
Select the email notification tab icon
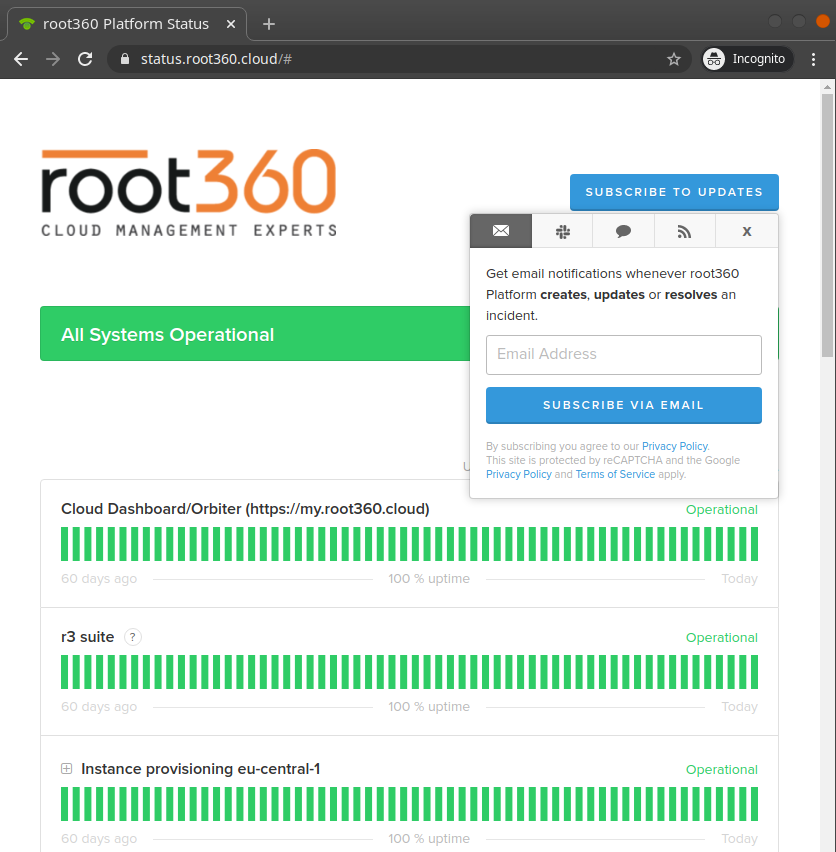[x=501, y=231]
